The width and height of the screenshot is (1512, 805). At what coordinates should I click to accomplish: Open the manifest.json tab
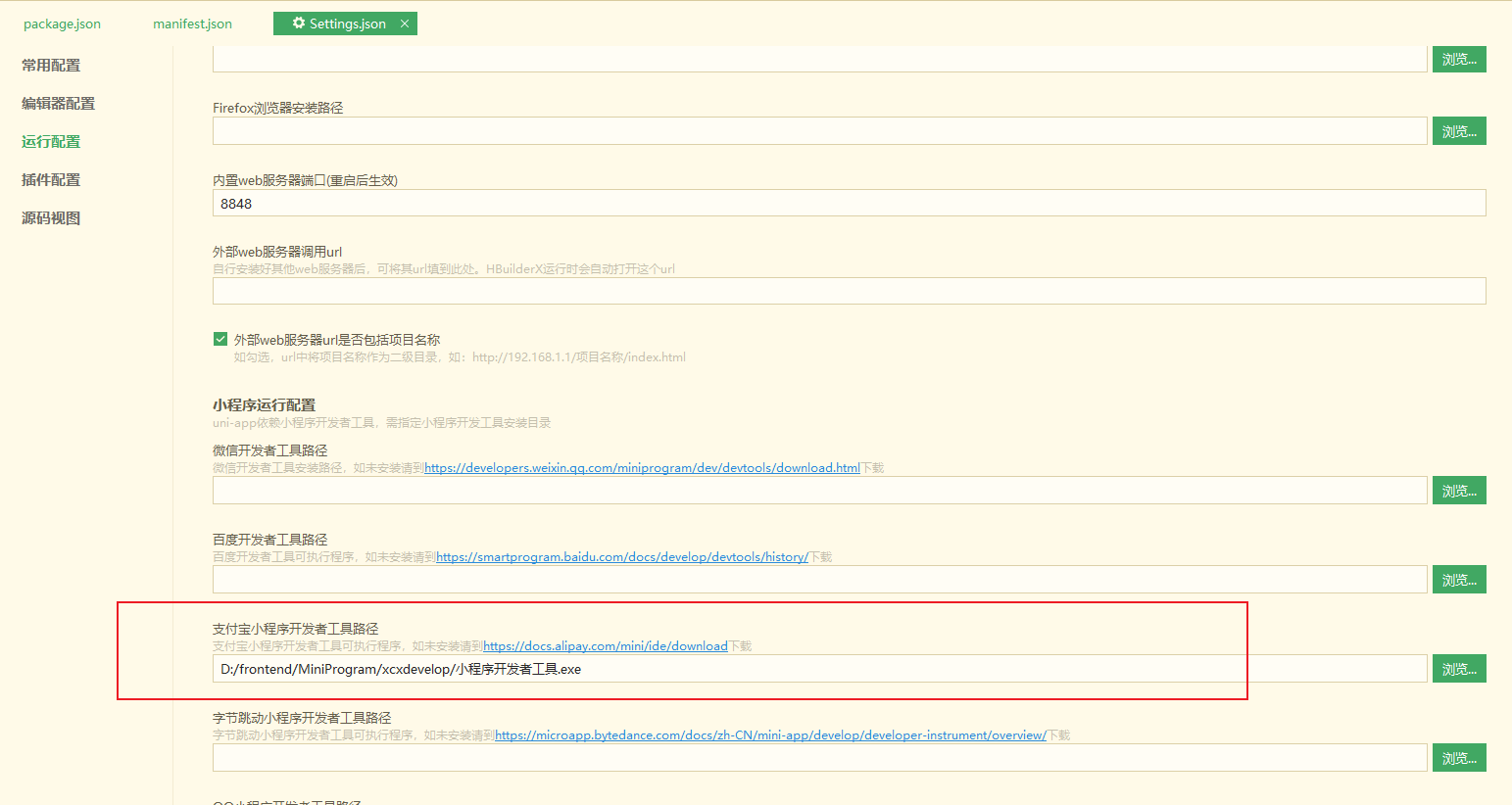click(192, 24)
